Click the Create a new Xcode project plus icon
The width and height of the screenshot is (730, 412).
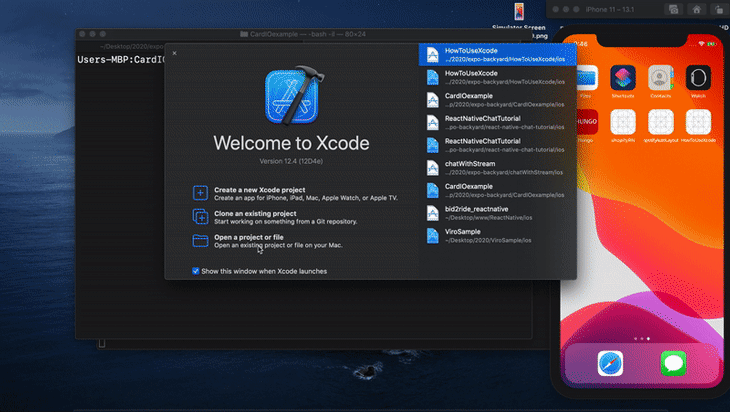click(200, 193)
